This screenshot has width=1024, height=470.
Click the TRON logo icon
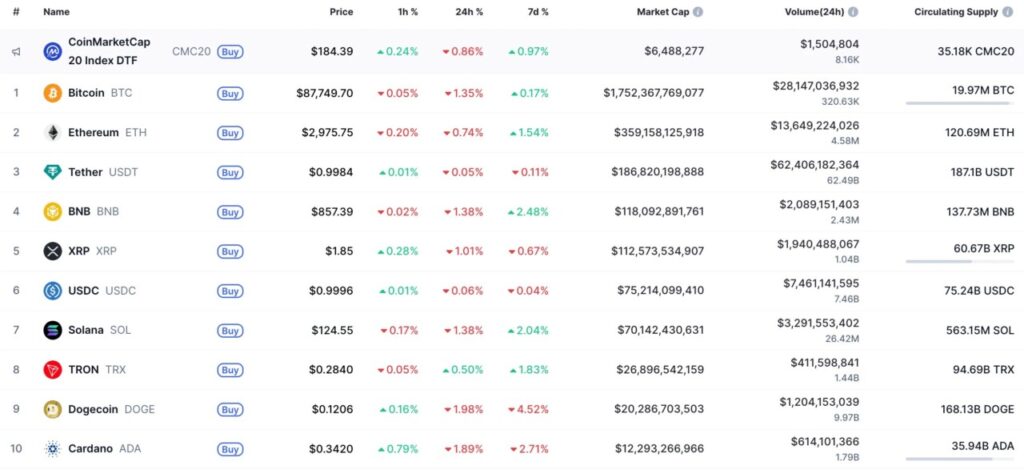pyautogui.click(x=52, y=370)
